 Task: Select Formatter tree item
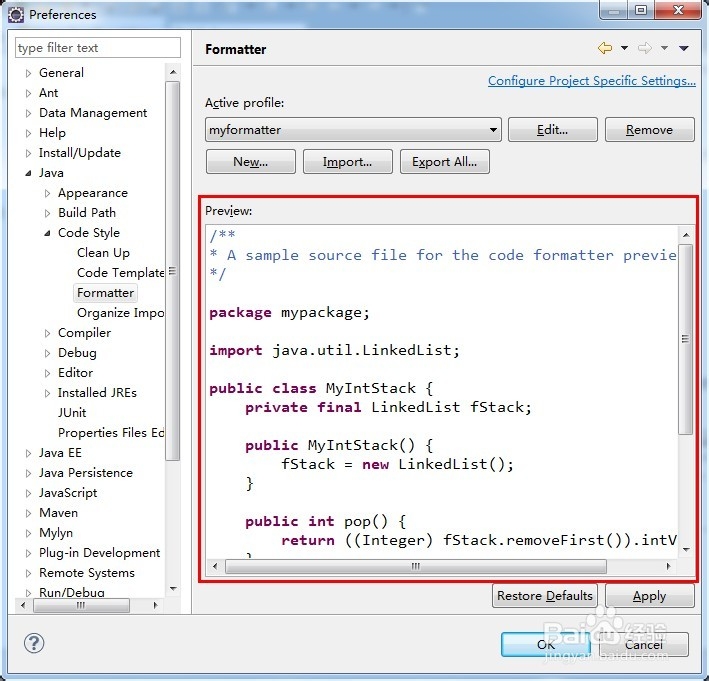click(x=105, y=293)
